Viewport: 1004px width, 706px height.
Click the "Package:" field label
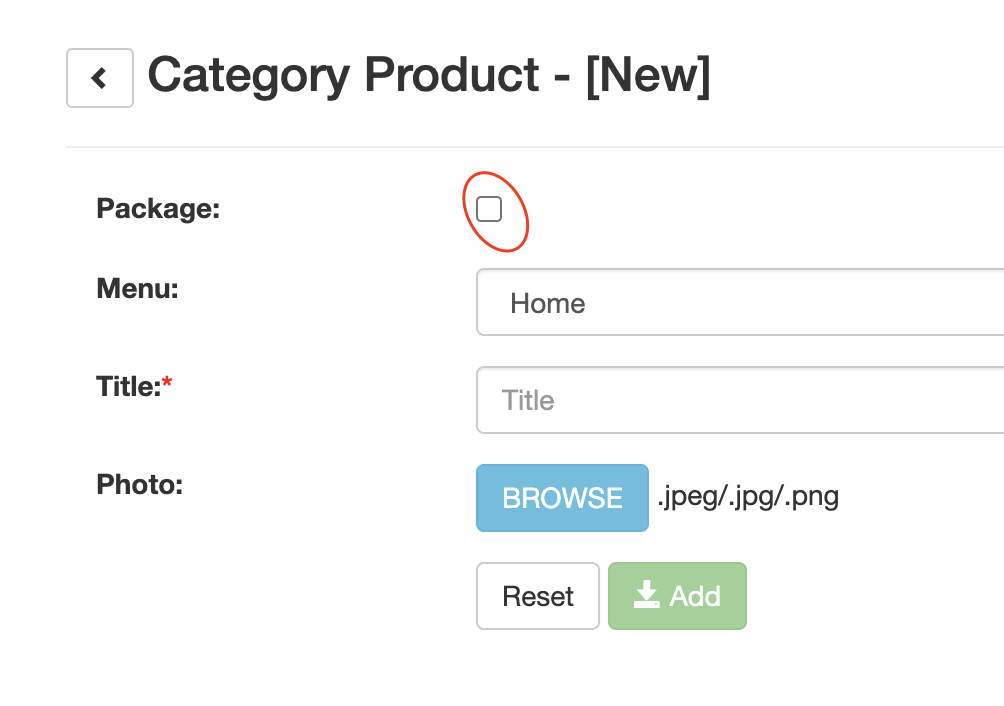(158, 209)
